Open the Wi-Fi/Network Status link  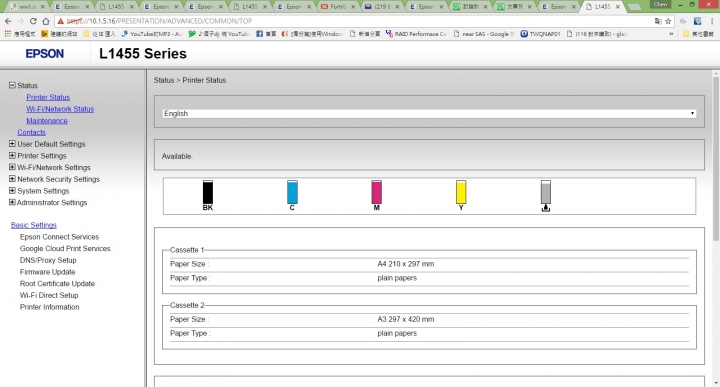[x=60, y=109]
